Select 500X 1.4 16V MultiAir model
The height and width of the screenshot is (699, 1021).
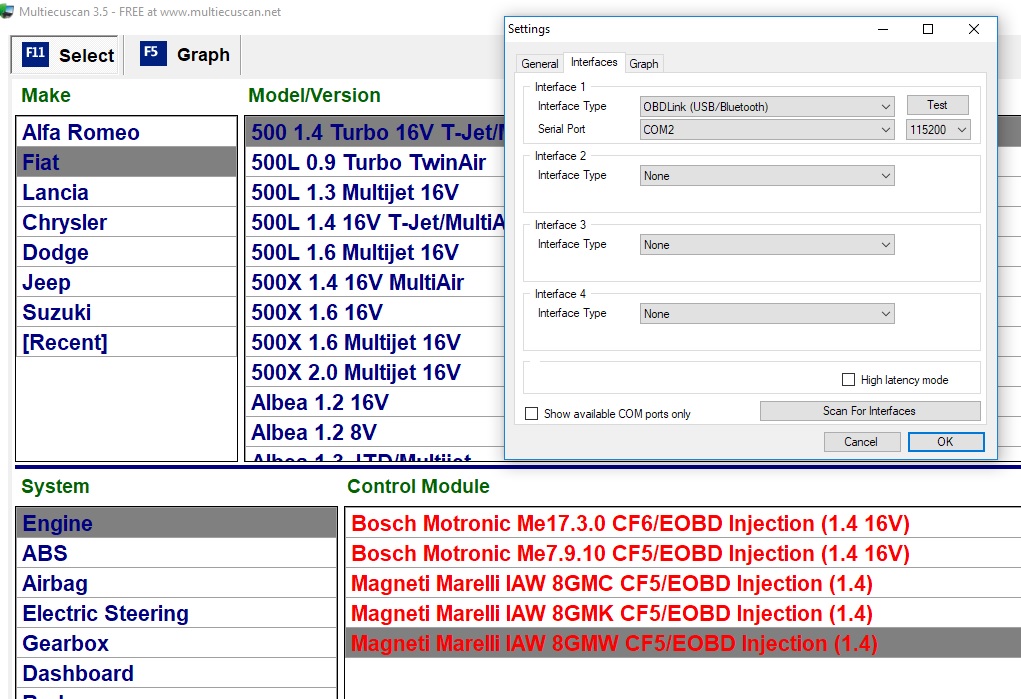point(375,282)
